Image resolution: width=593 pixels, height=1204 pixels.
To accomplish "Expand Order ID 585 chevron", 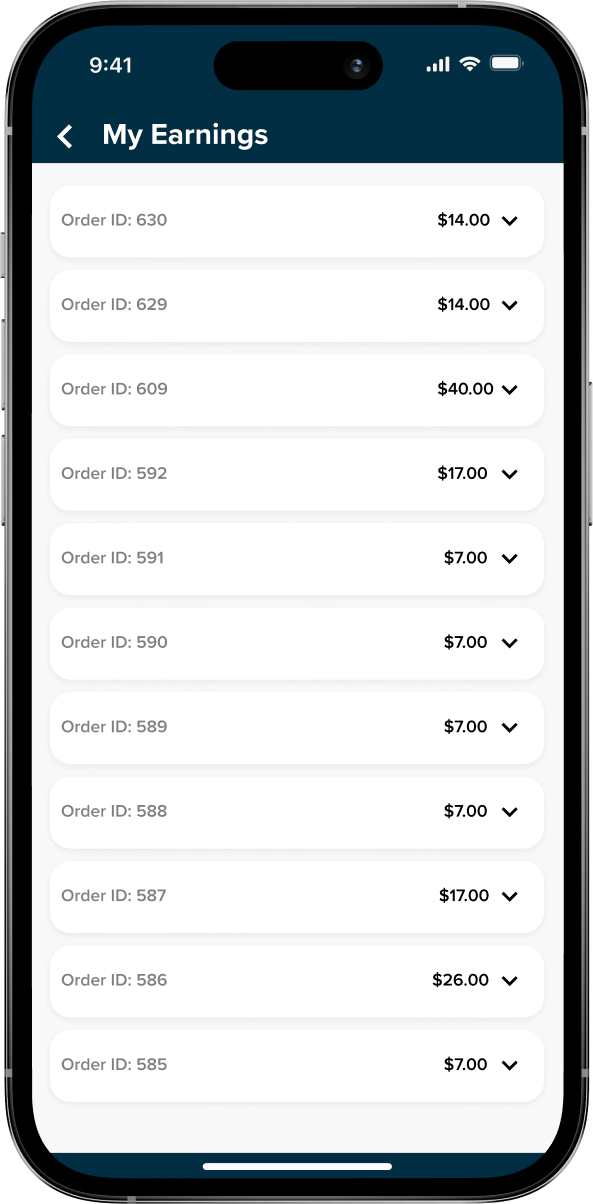I will [x=509, y=1065].
